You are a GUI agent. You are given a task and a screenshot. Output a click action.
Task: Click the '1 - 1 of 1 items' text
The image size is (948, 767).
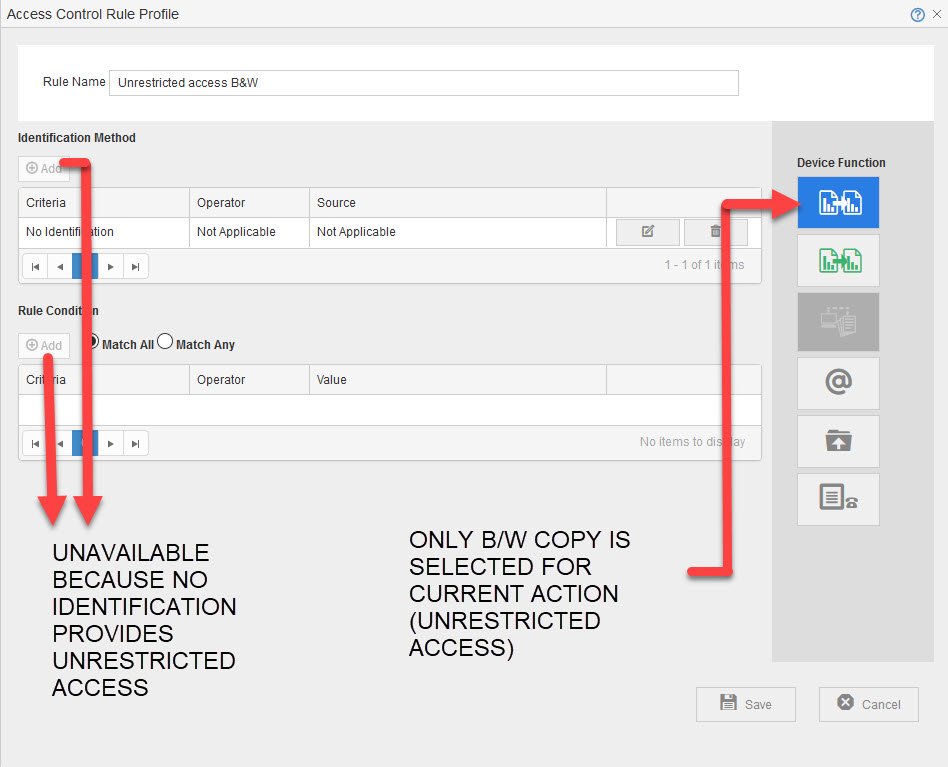(704, 265)
